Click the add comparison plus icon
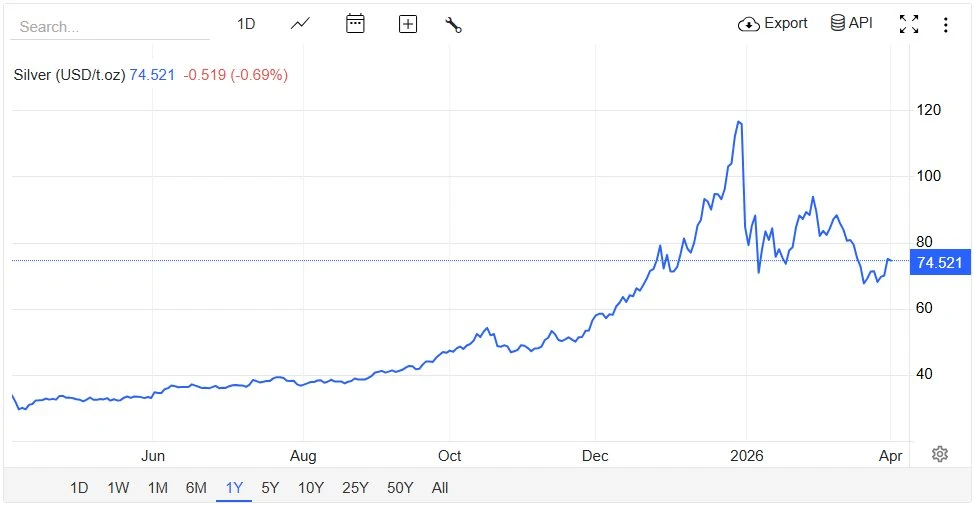 pos(408,24)
